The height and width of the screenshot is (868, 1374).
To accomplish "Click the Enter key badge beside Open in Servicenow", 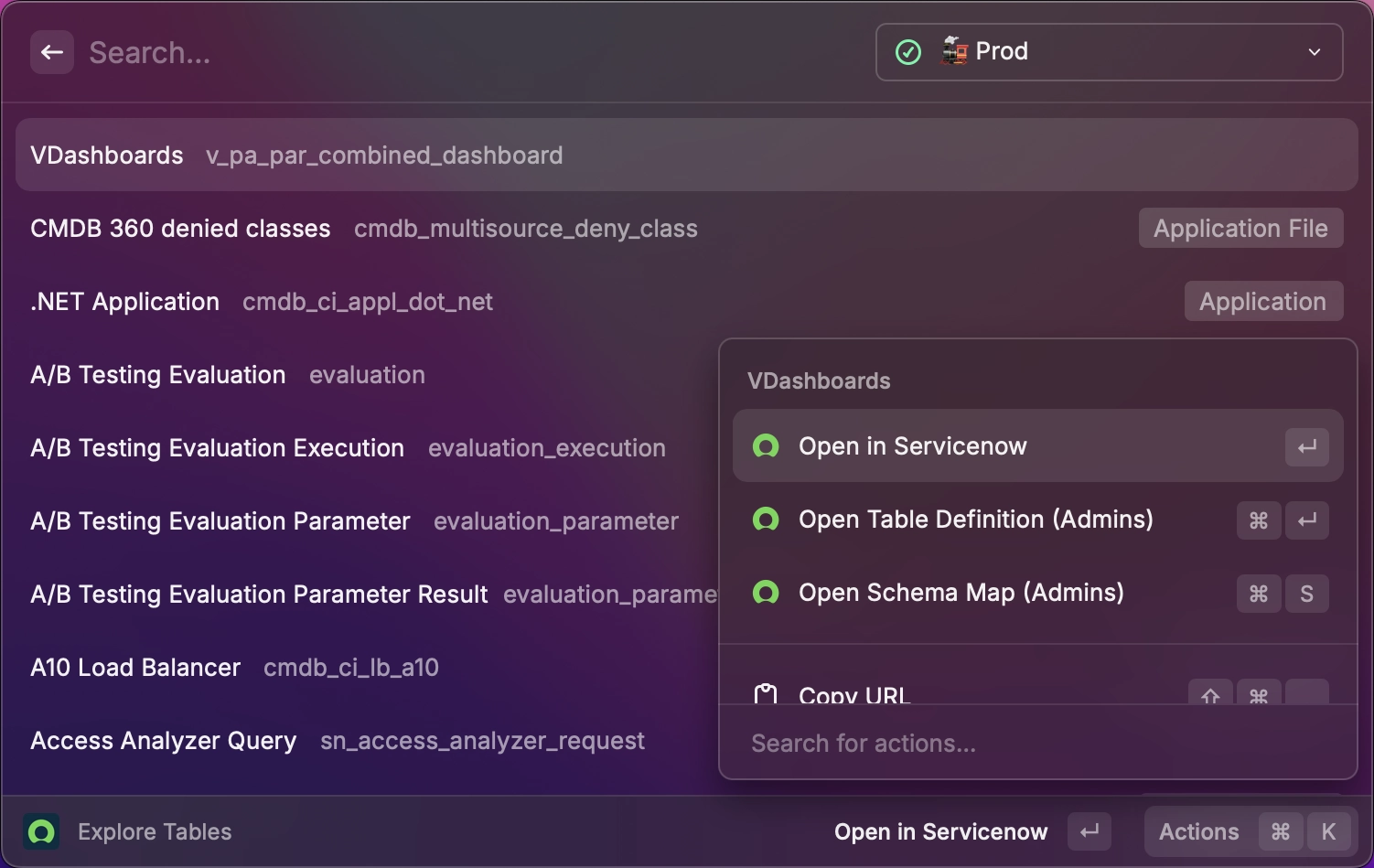I will pos(1306,446).
